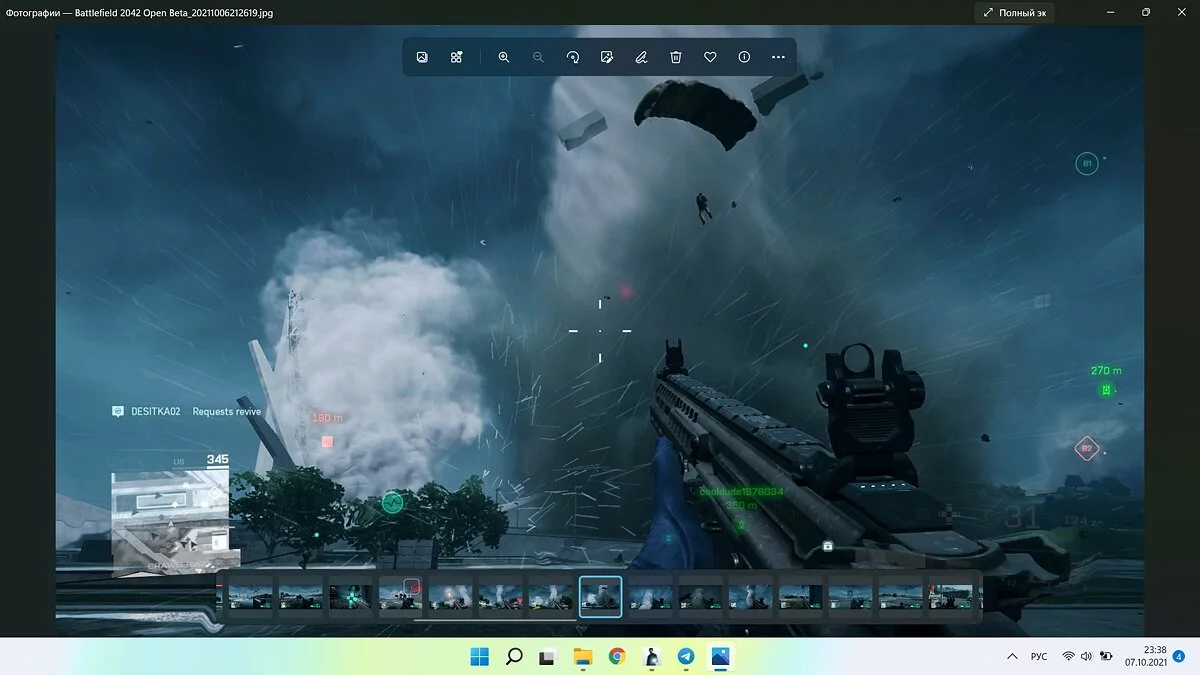
Task: Open Google Chrome from the taskbar
Action: point(617,657)
